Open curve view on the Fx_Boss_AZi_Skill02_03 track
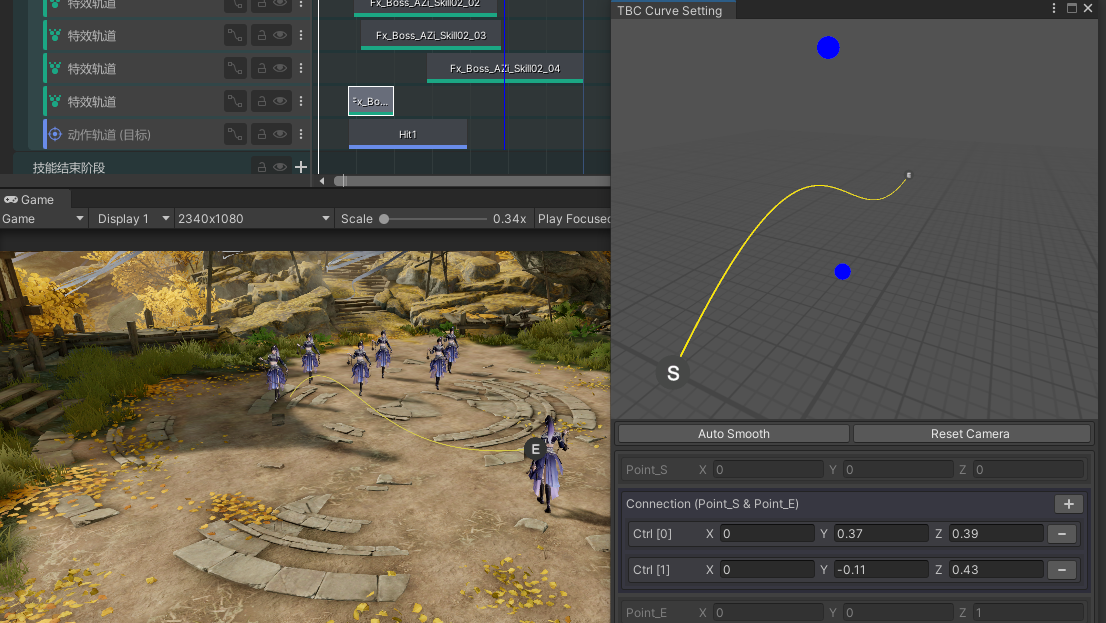The width and height of the screenshot is (1106, 623). 234,35
